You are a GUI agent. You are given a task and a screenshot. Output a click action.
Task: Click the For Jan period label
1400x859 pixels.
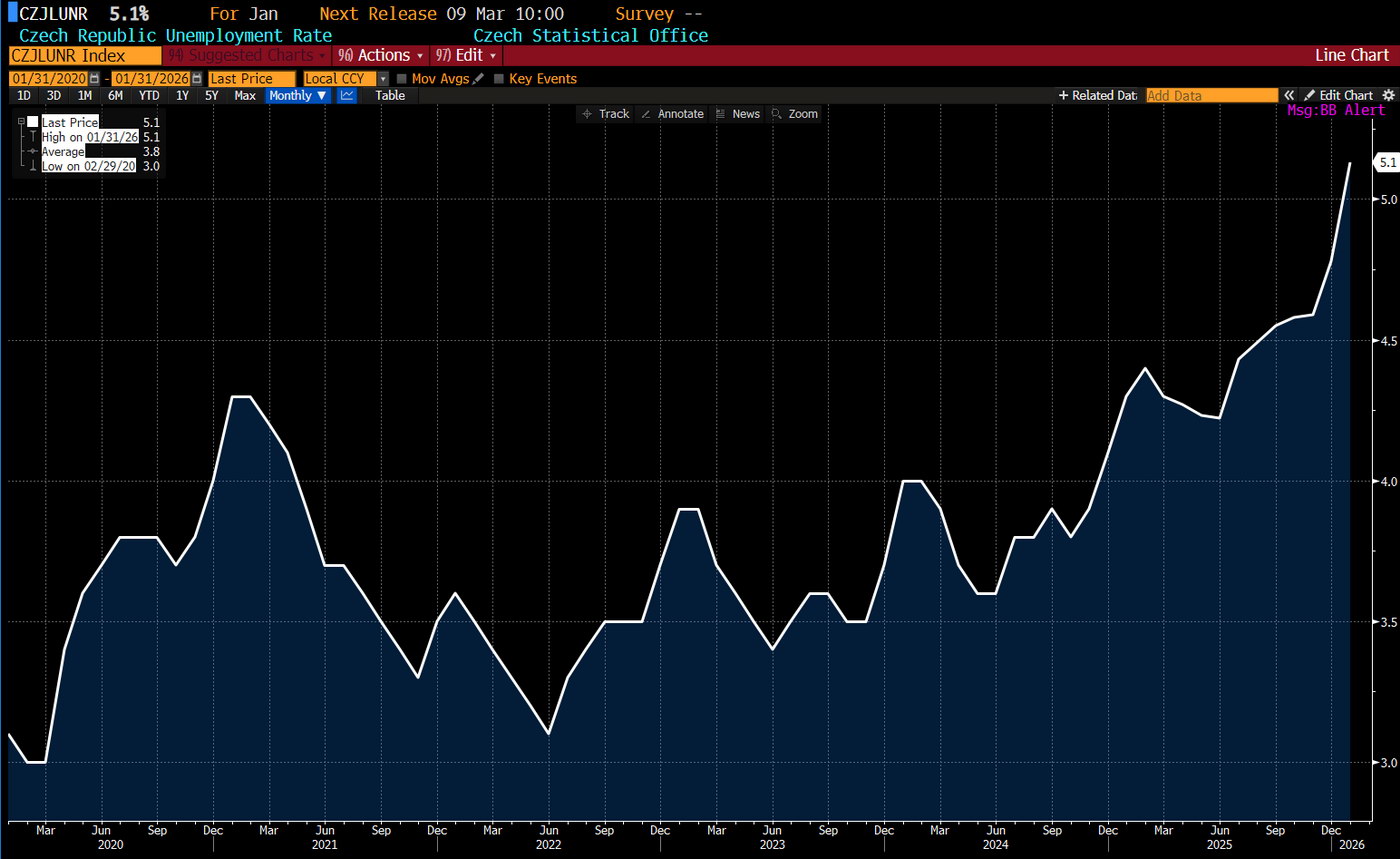244,14
